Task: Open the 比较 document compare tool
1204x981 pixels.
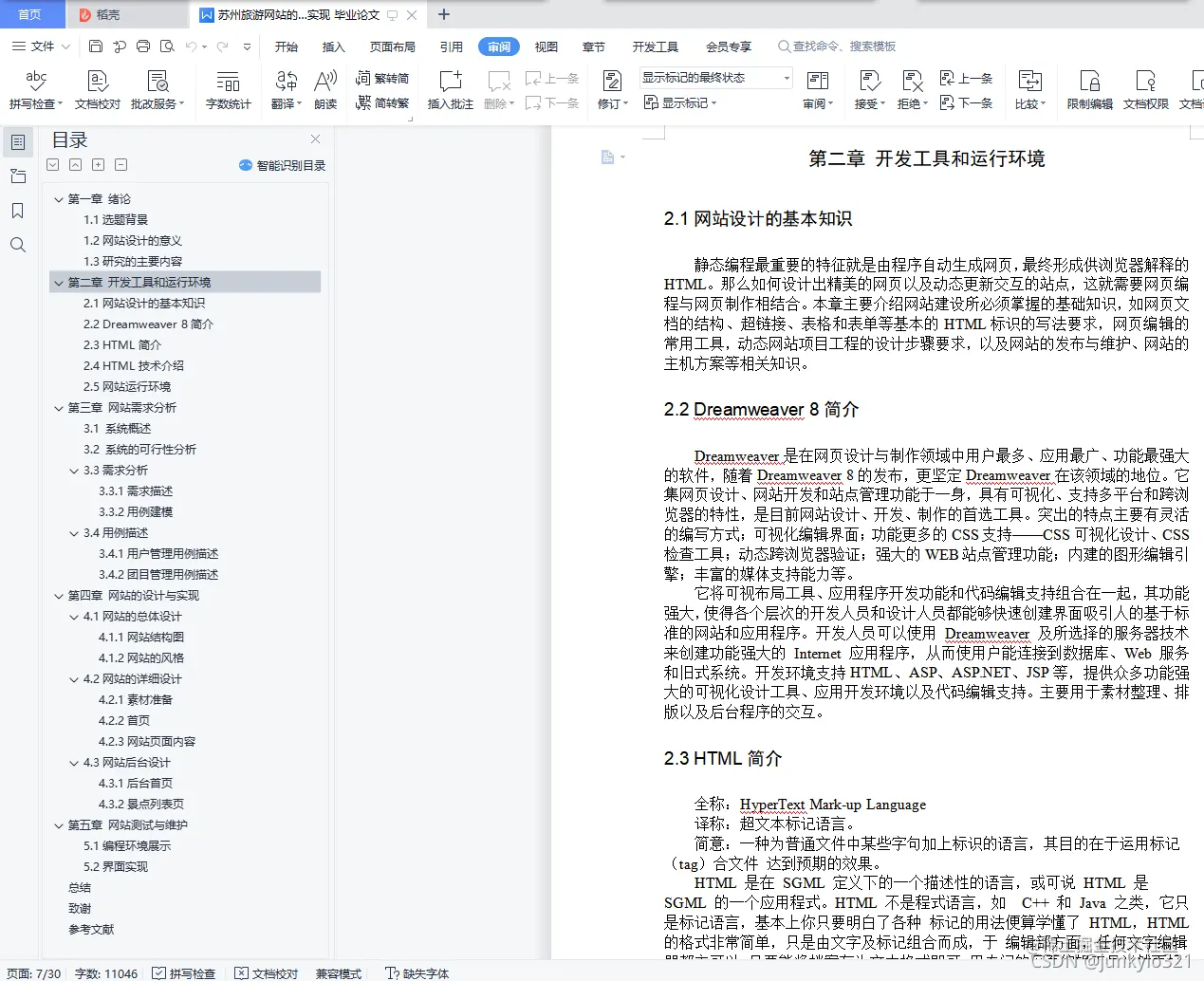Action: [x=1030, y=90]
